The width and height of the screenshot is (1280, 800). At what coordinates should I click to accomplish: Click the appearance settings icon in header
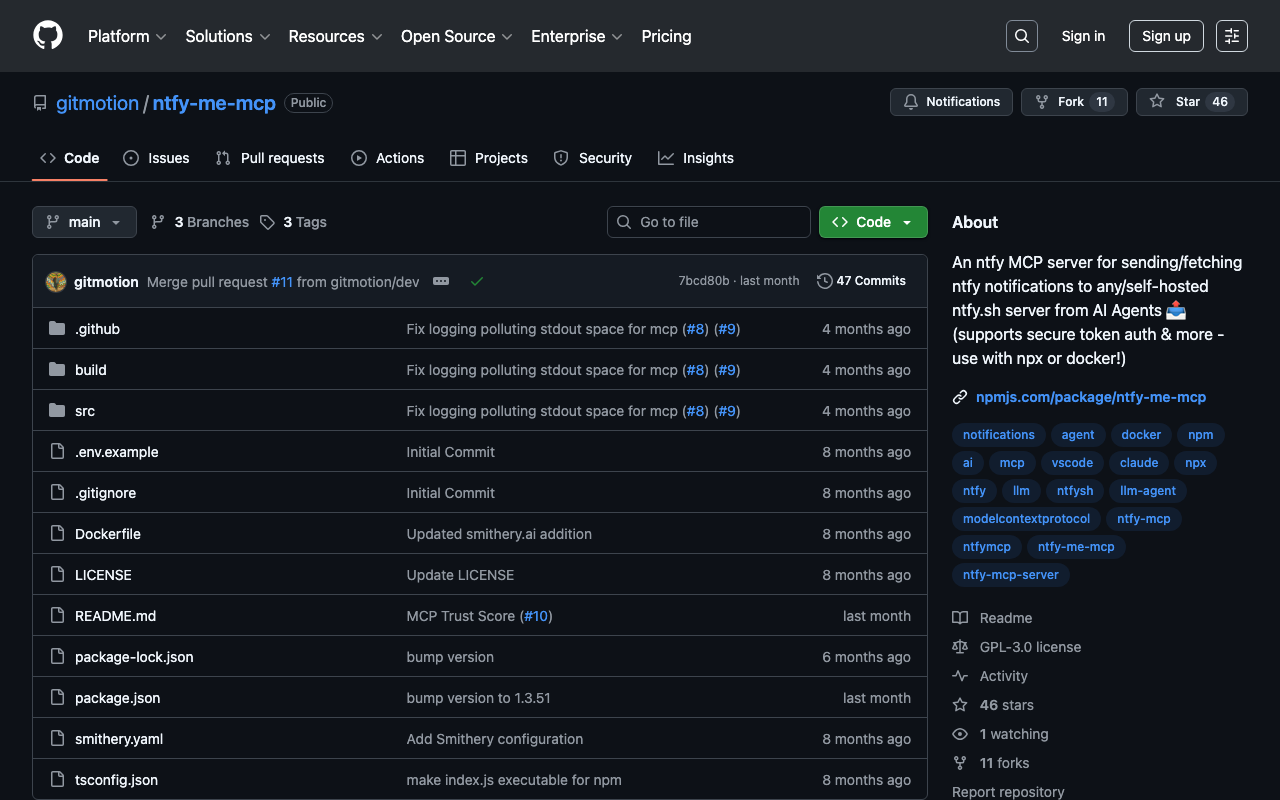coord(1231,36)
